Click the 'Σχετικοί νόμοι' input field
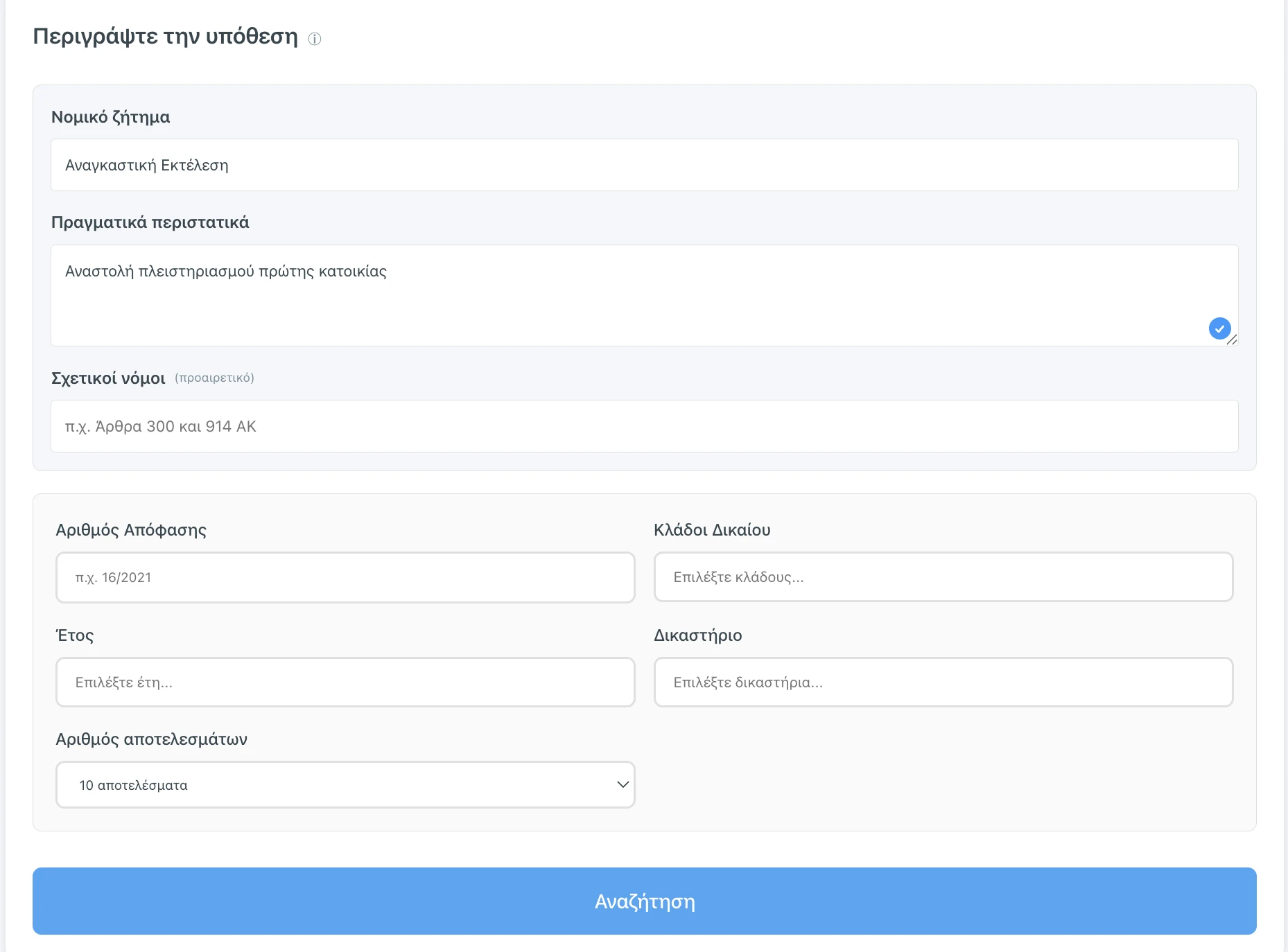This screenshot has width=1288, height=952. coord(644,426)
